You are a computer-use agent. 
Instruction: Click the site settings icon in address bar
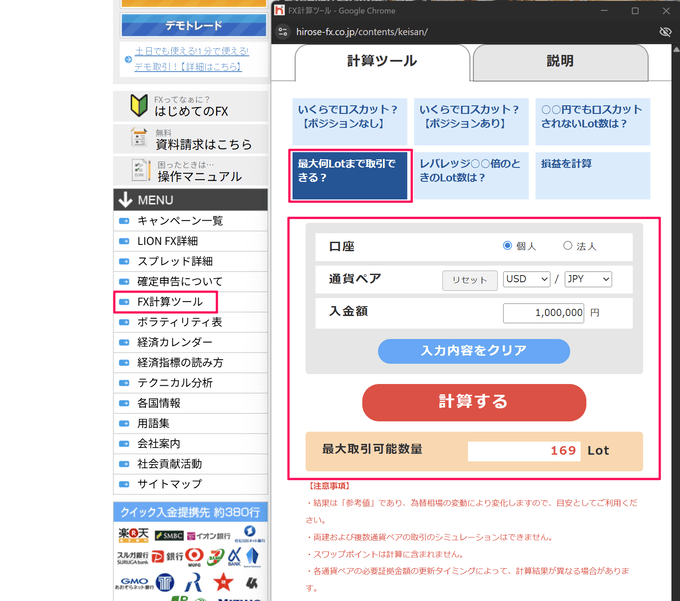tap(283, 32)
